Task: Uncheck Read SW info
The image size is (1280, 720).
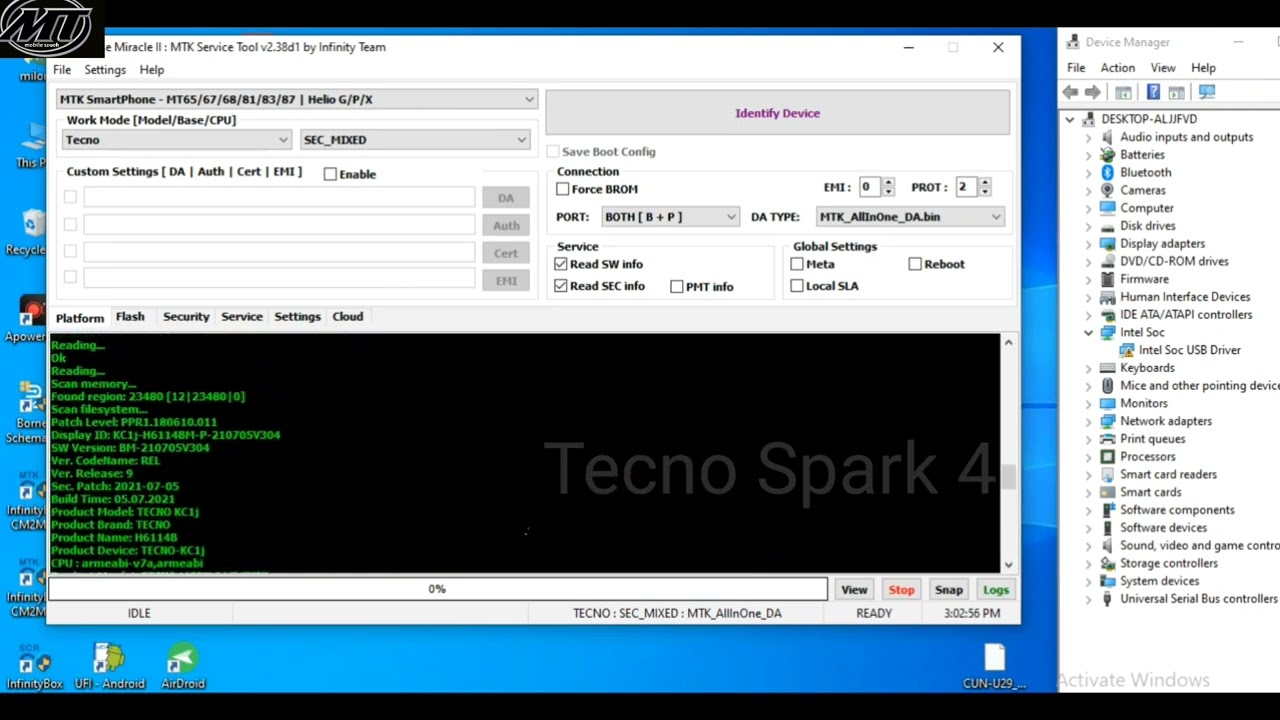Action: pyautogui.click(x=561, y=264)
